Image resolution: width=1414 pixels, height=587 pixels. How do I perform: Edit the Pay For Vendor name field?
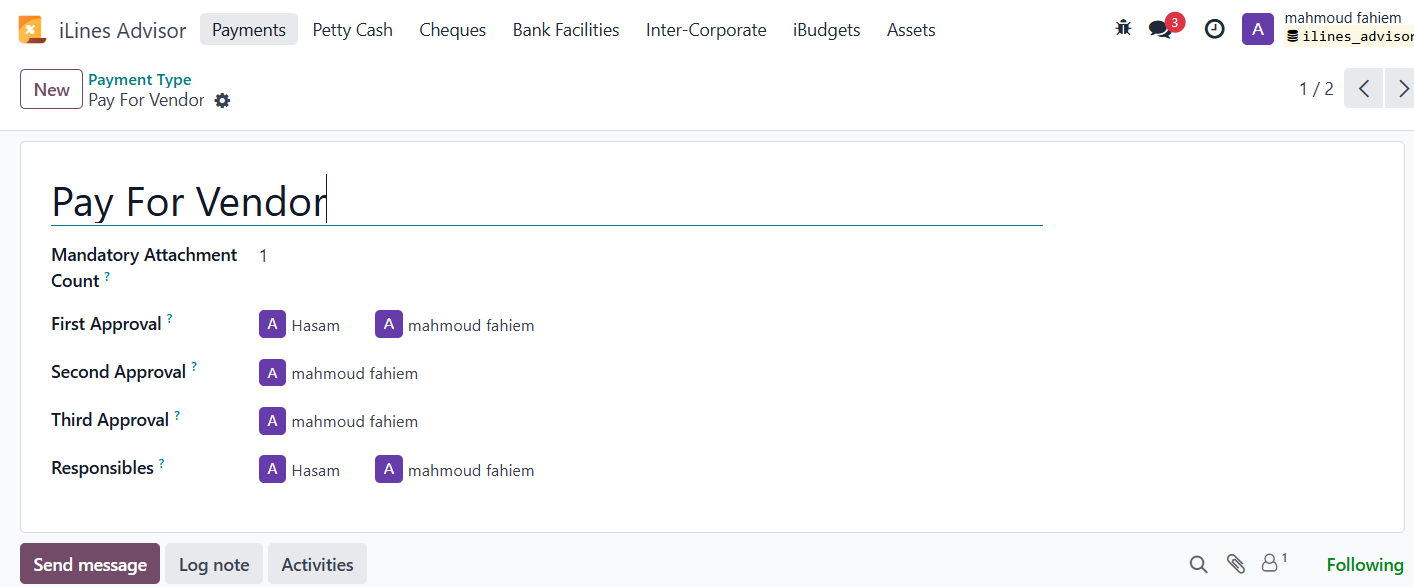point(547,201)
